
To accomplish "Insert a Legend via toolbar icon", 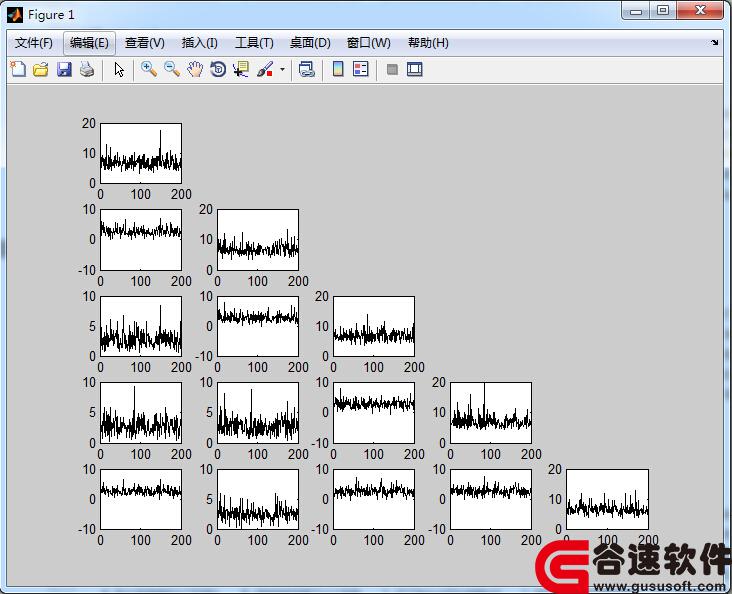I will click(361, 69).
